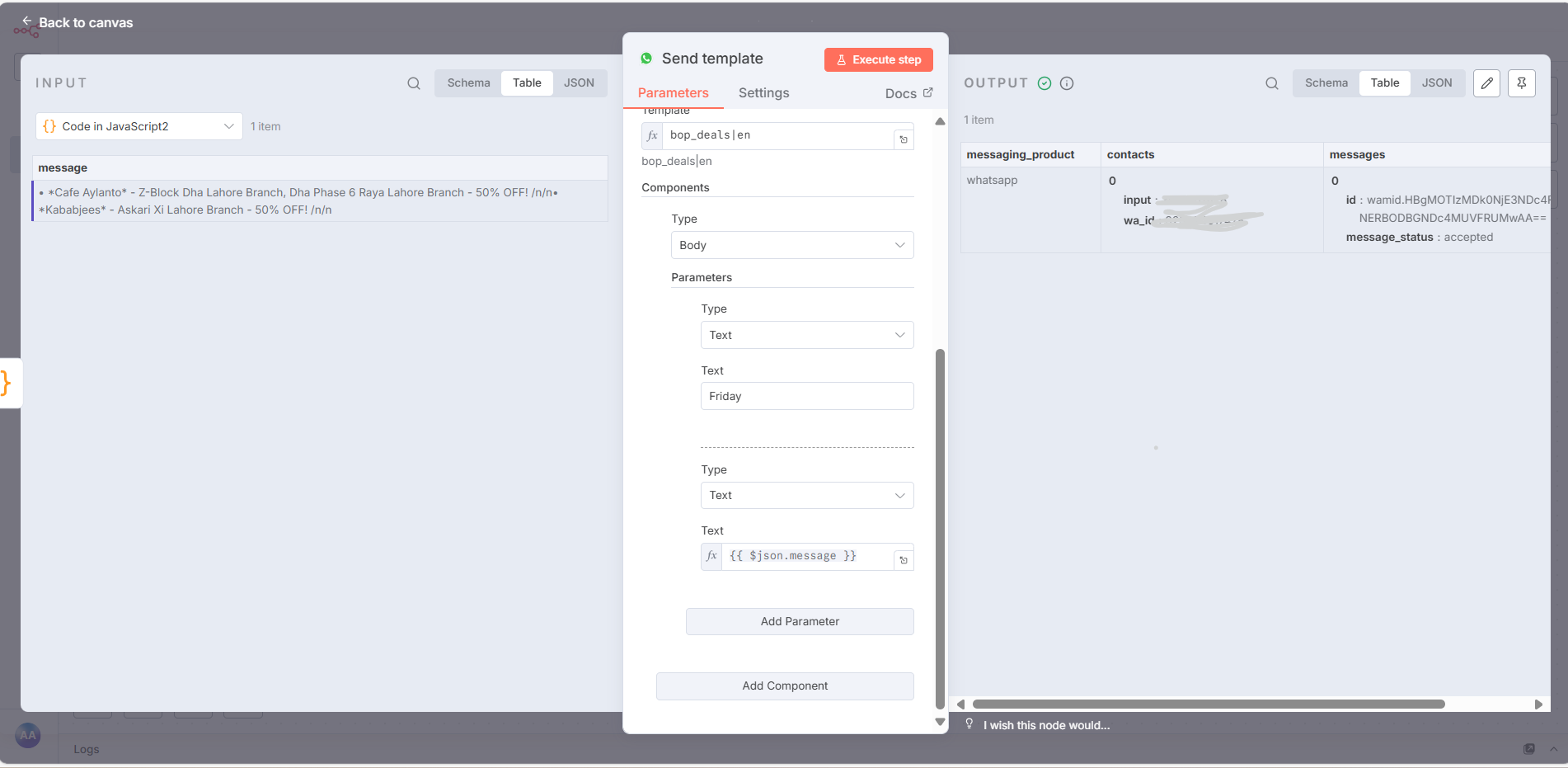Screen dimensions: 1568x768
Task: Switch to the Settings tab
Action: tap(763, 93)
